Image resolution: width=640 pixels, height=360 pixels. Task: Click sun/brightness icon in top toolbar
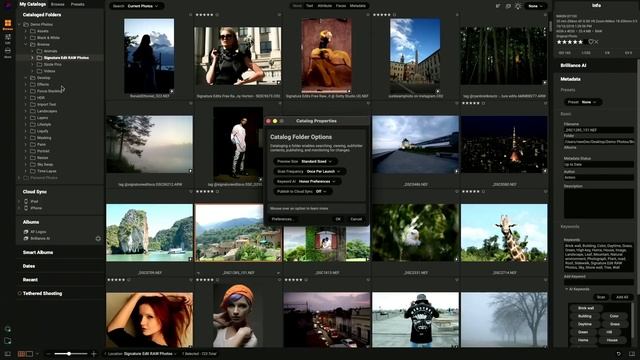click(x=518, y=6)
